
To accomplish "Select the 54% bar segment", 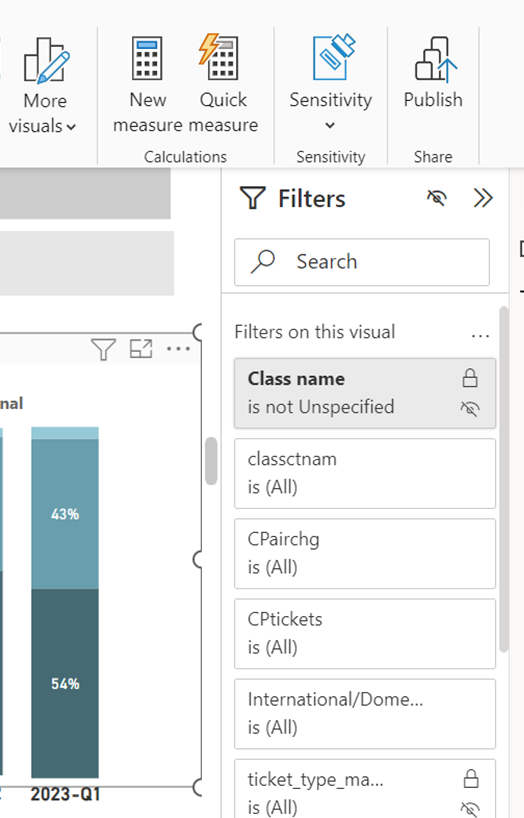I will (x=65, y=683).
